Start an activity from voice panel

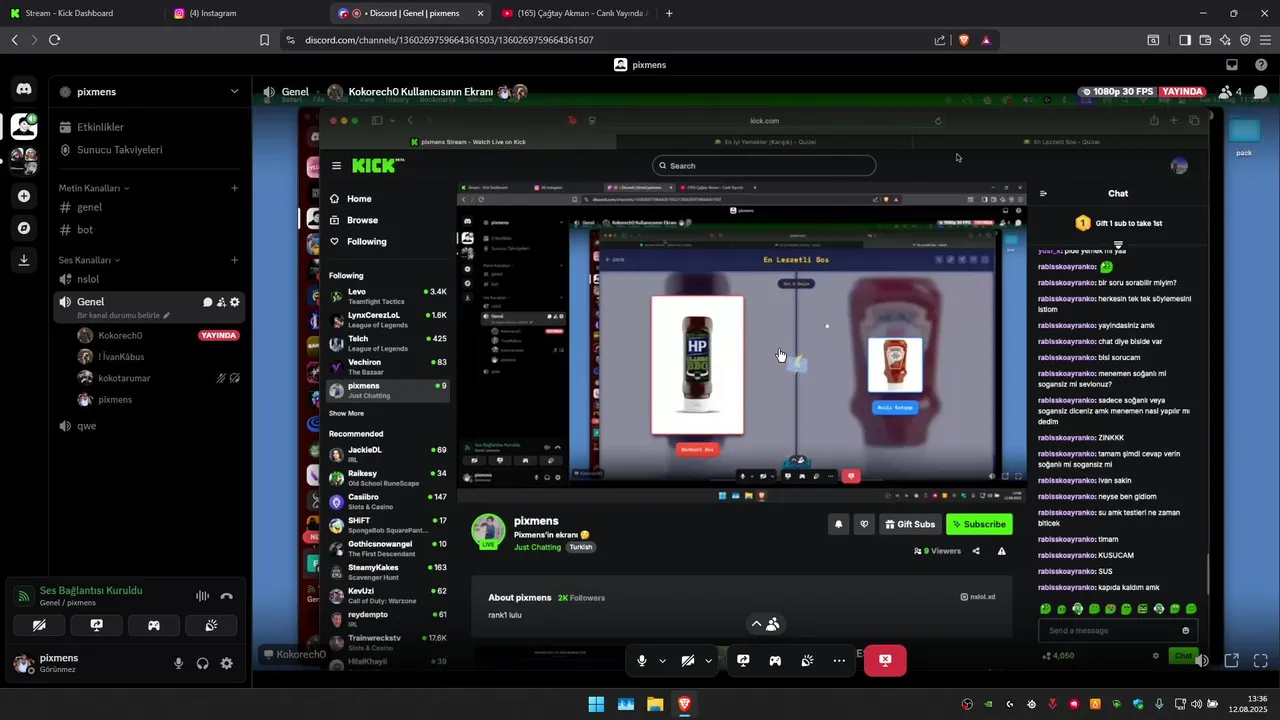pos(154,625)
